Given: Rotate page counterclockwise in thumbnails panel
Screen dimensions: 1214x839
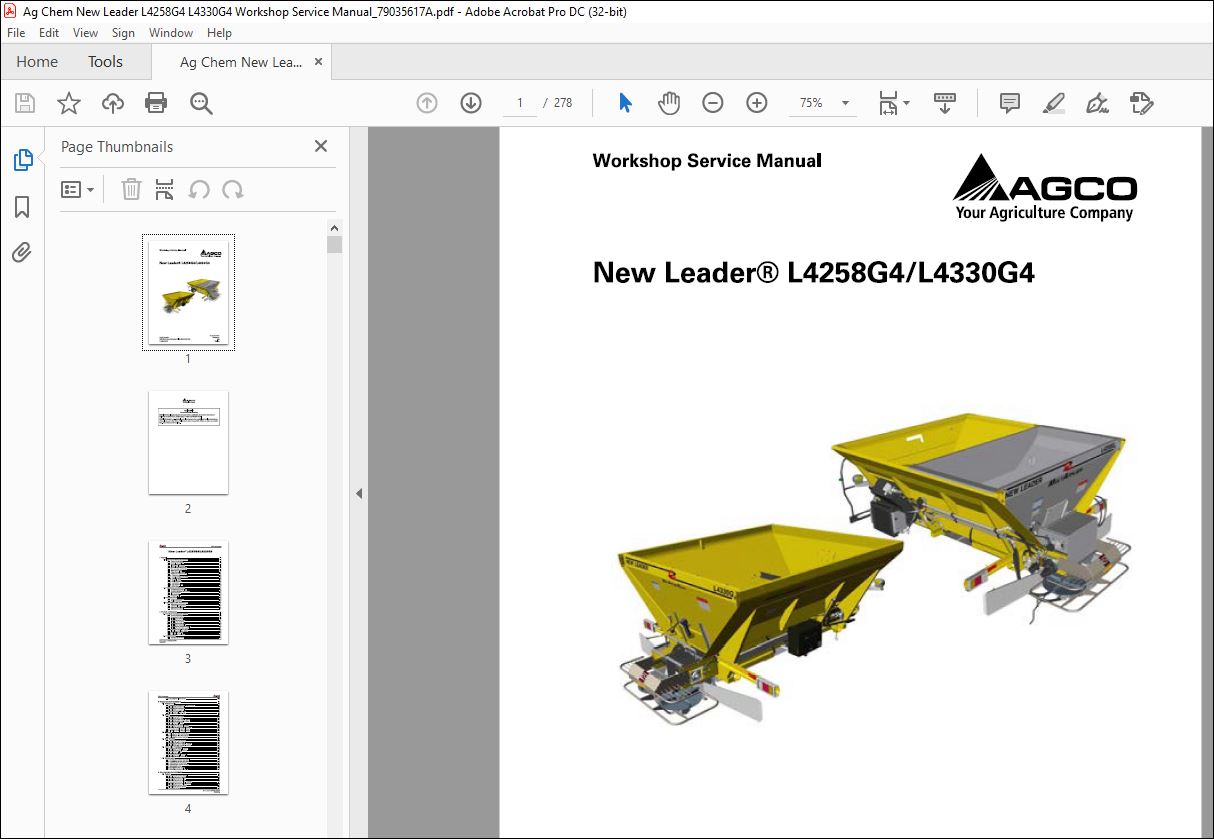Looking at the screenshot, I should 199,189.
